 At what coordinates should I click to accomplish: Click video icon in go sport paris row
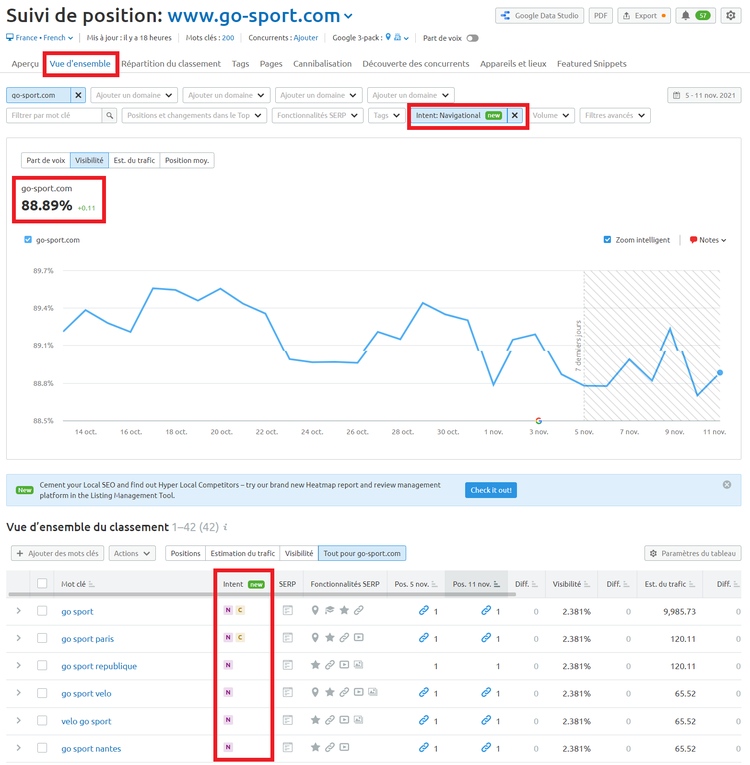pos(359,637)
